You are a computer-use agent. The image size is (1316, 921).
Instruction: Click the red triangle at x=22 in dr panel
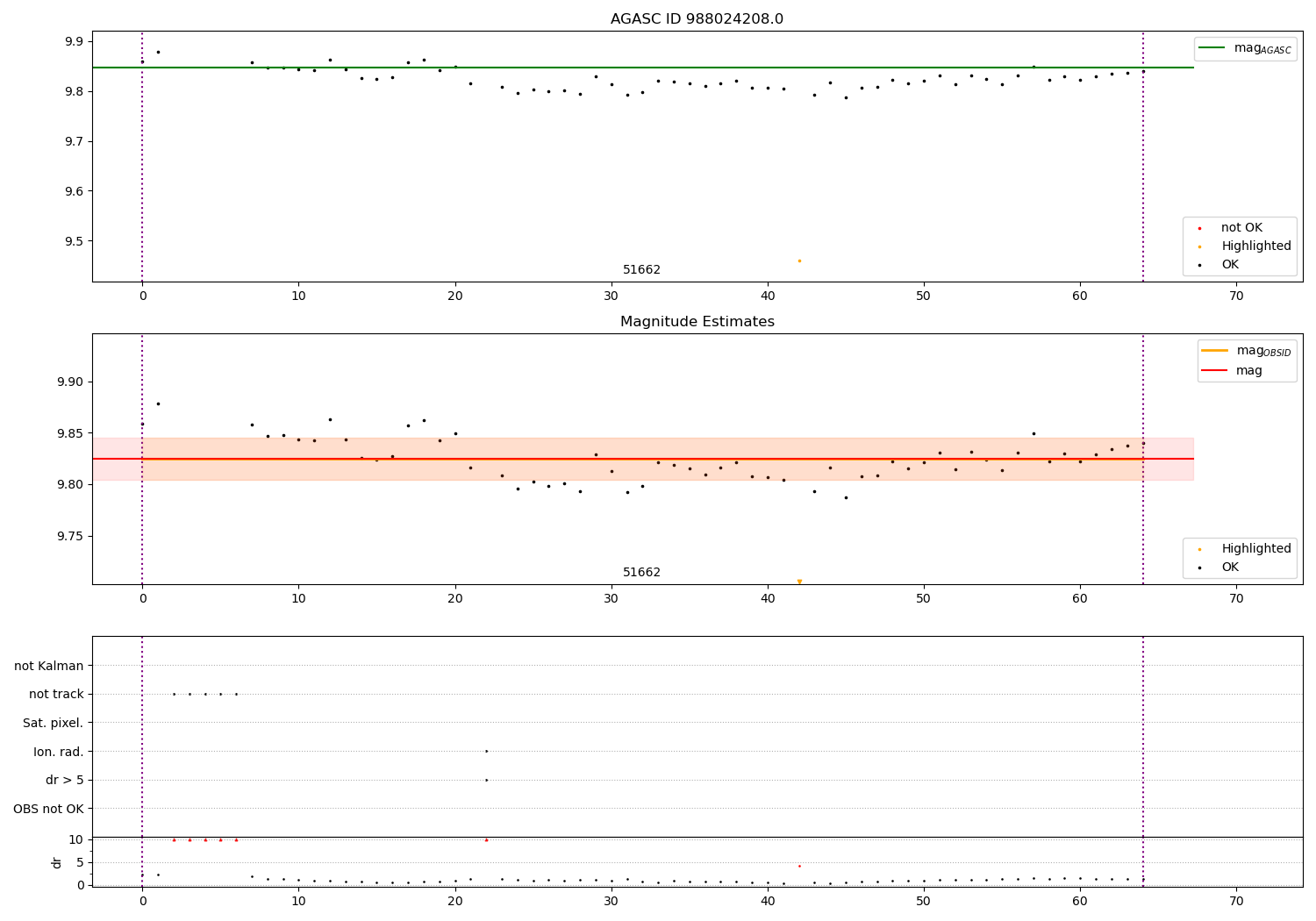click(x=486, y=839)
